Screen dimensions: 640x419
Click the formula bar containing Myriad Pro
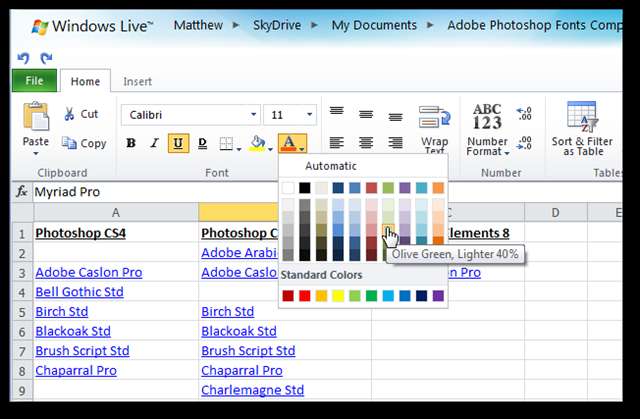[x=300, y=191]
